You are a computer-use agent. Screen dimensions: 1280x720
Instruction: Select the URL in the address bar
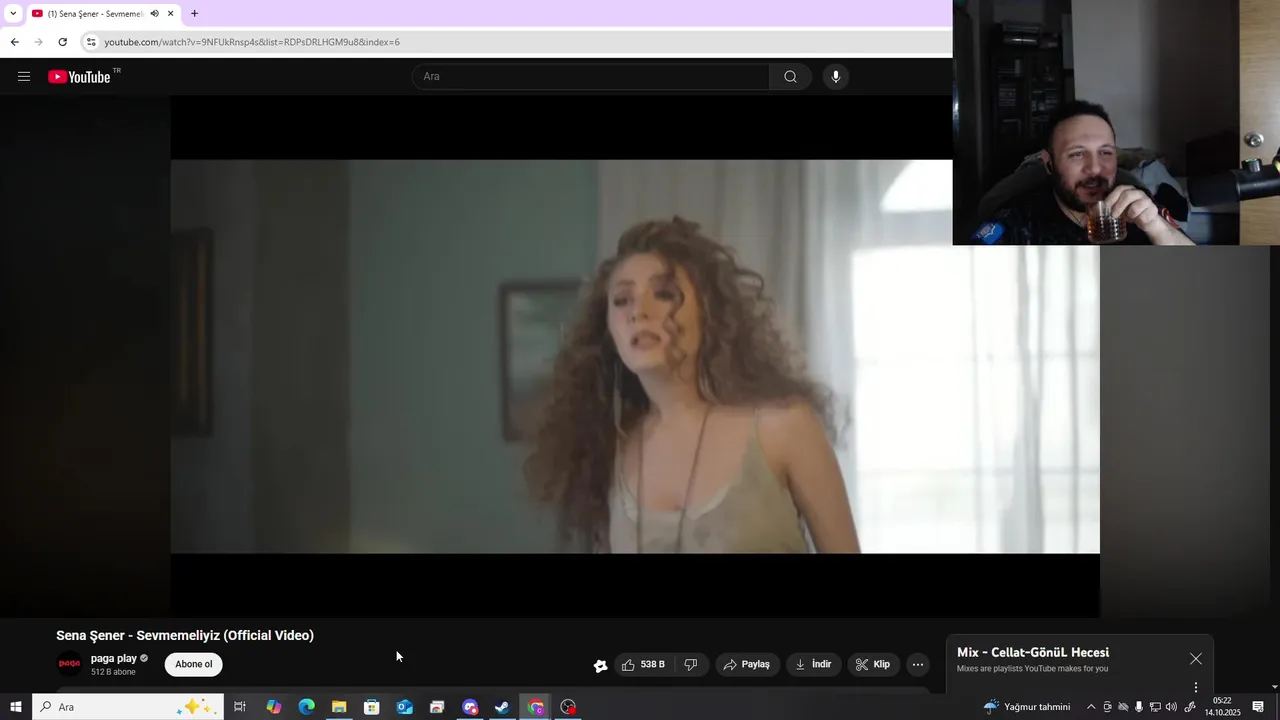tap(252, 42)
